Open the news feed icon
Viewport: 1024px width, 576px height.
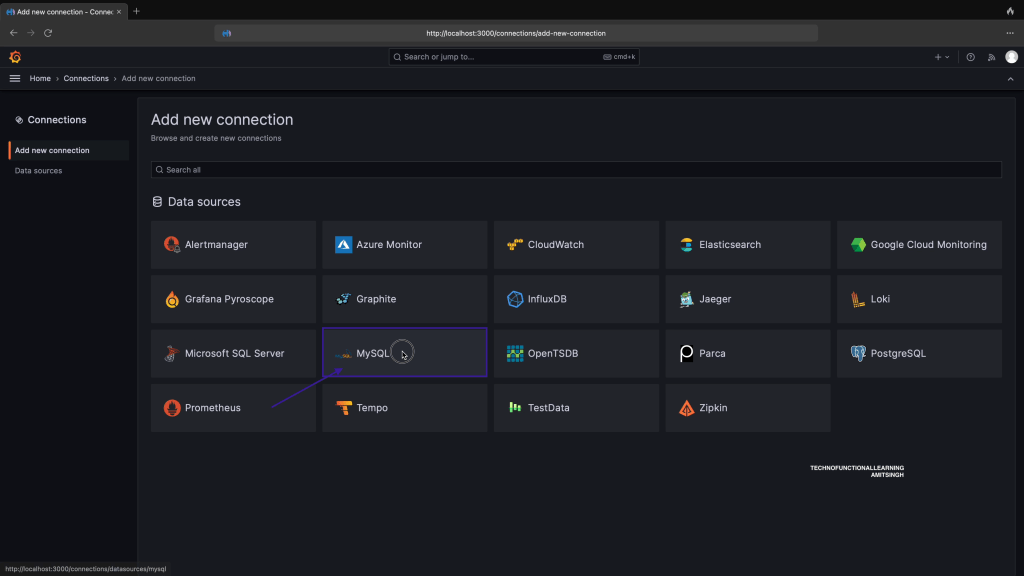point(991,57)
